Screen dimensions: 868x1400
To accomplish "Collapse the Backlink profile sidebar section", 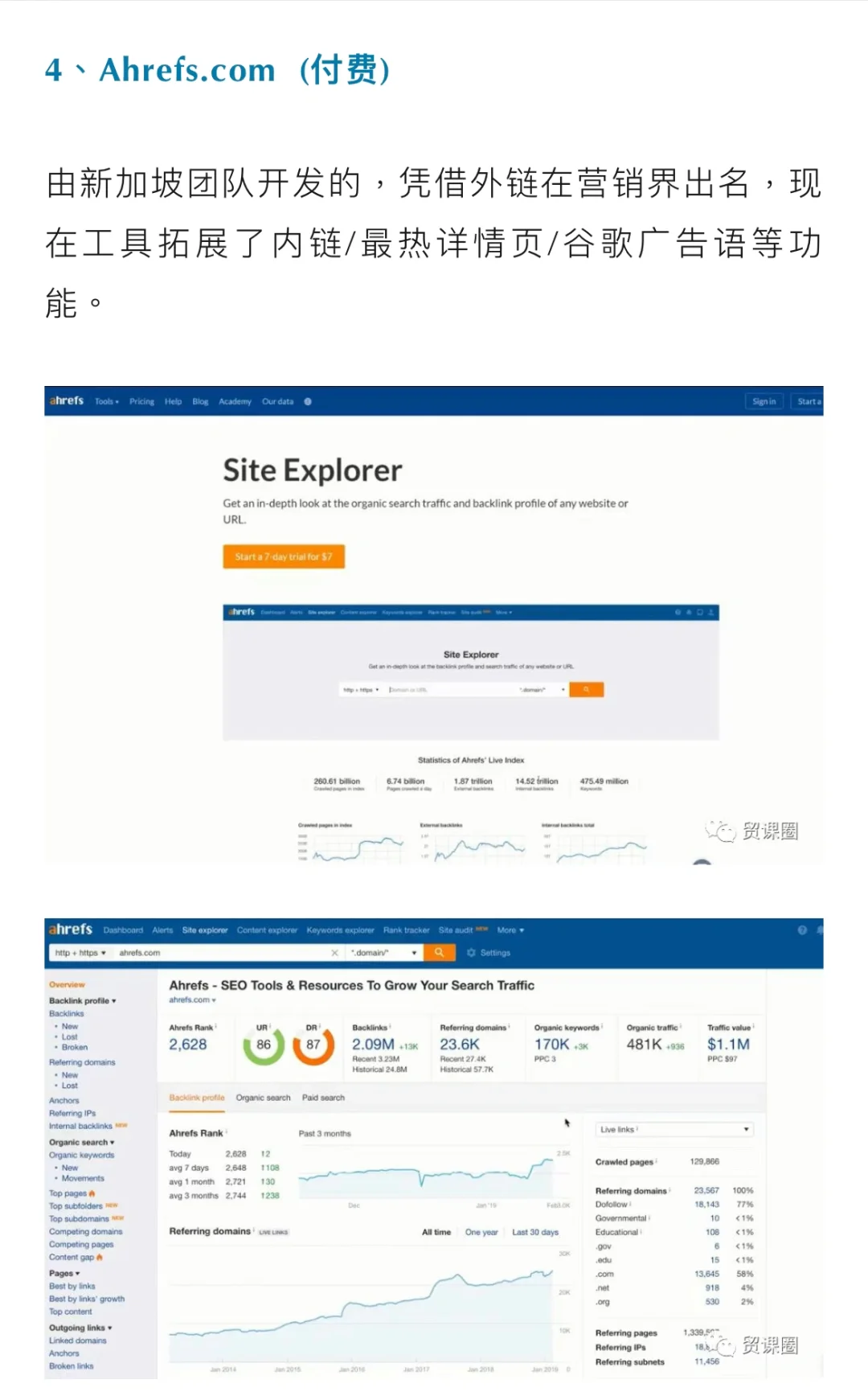I will (x=82, y=1001).
